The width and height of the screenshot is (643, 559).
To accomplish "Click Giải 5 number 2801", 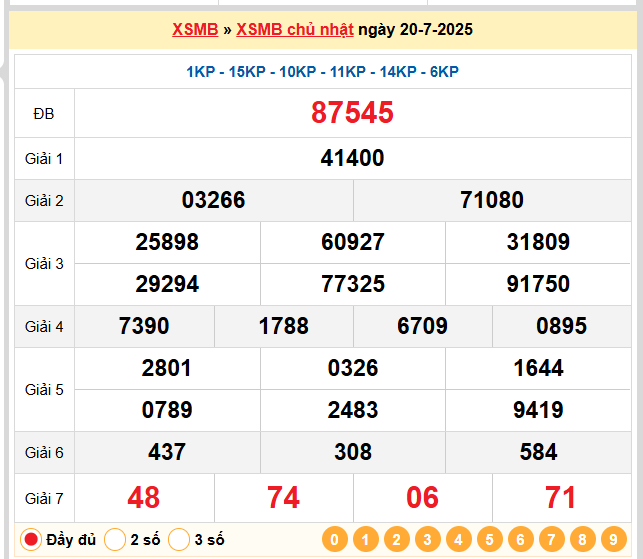I will point(167,368).
